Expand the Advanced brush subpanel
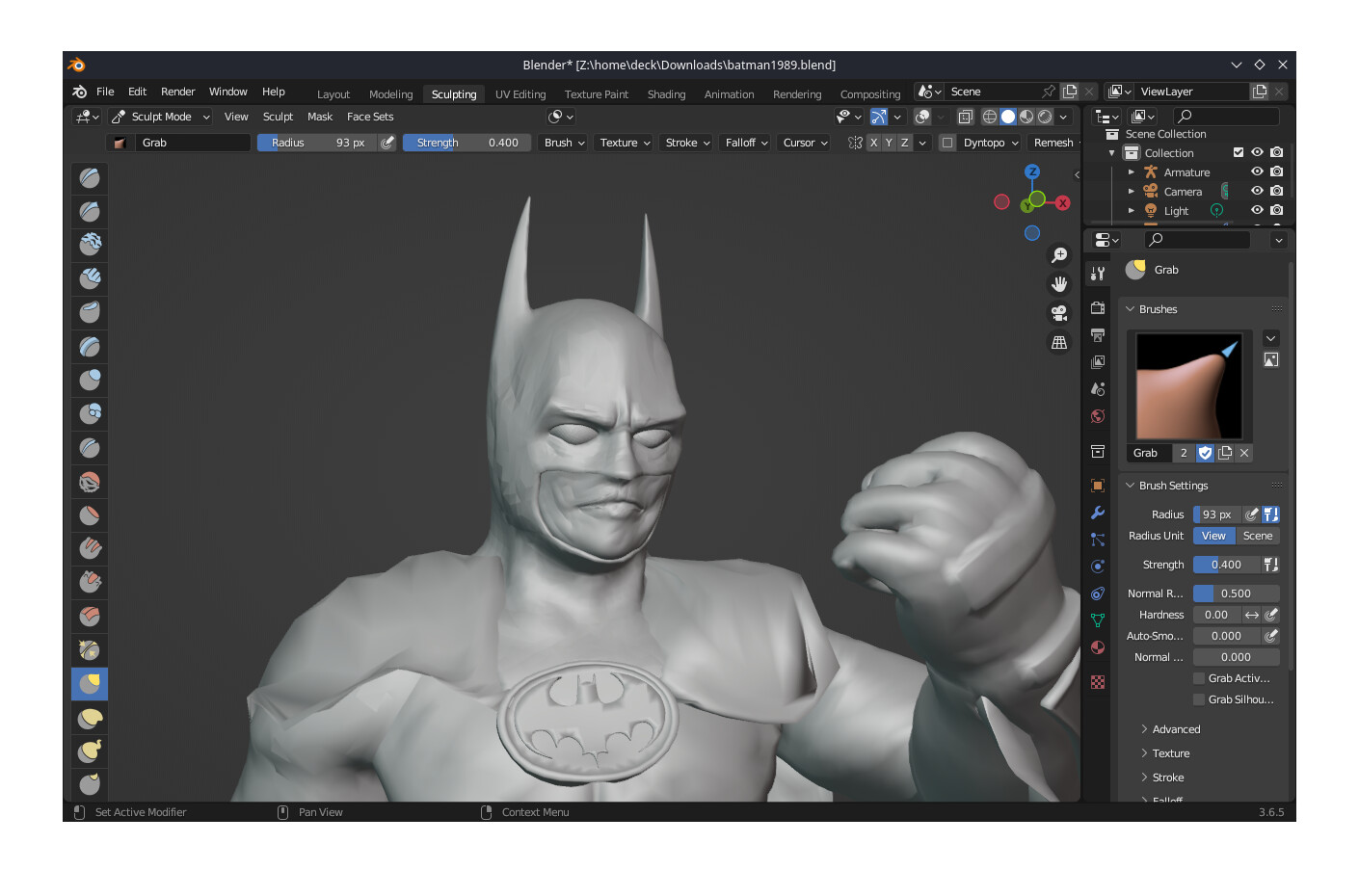The image size is (1359, 896). click(x=1176, y=729)
